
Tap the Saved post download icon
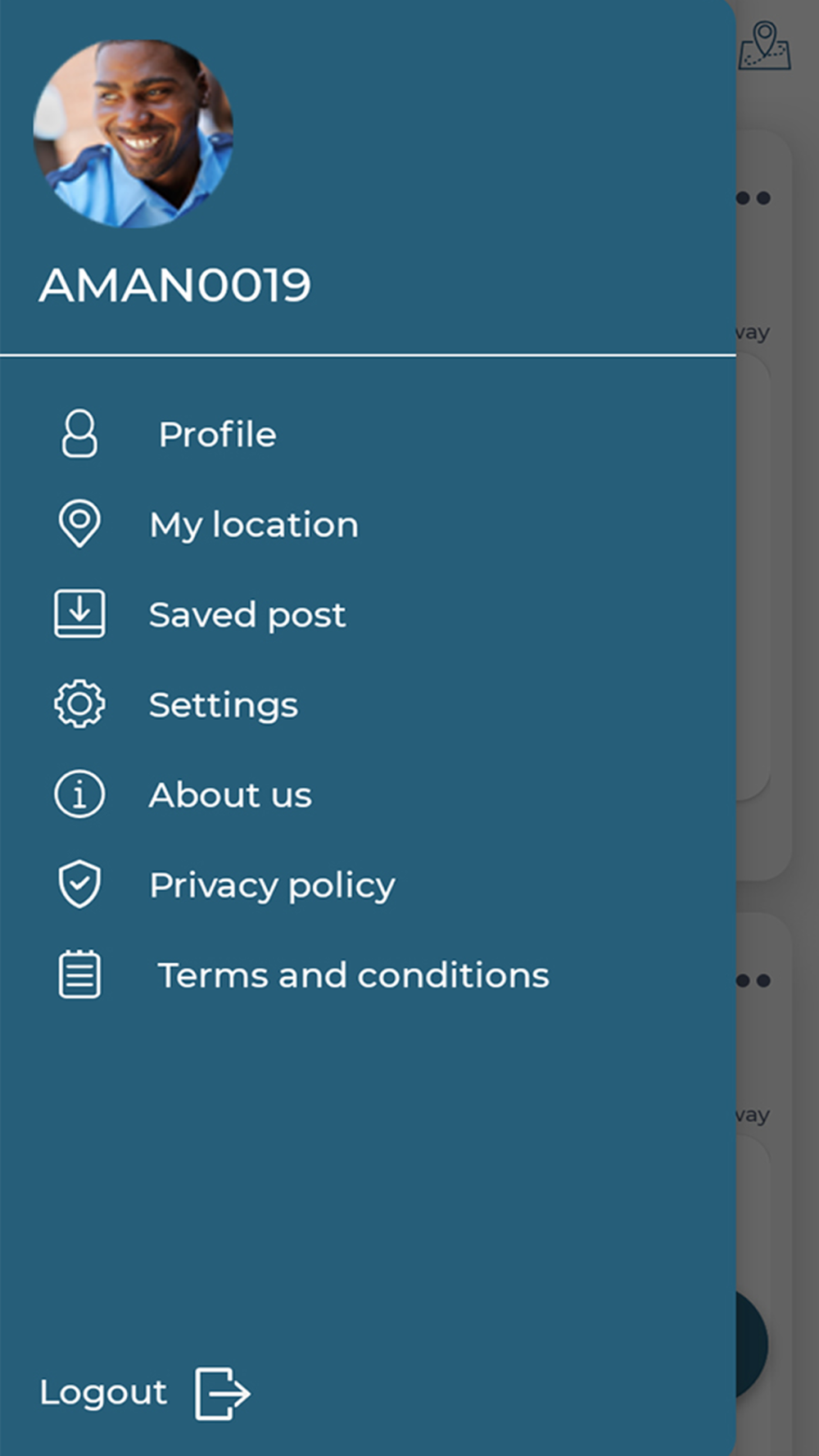(x=79, y=613)
